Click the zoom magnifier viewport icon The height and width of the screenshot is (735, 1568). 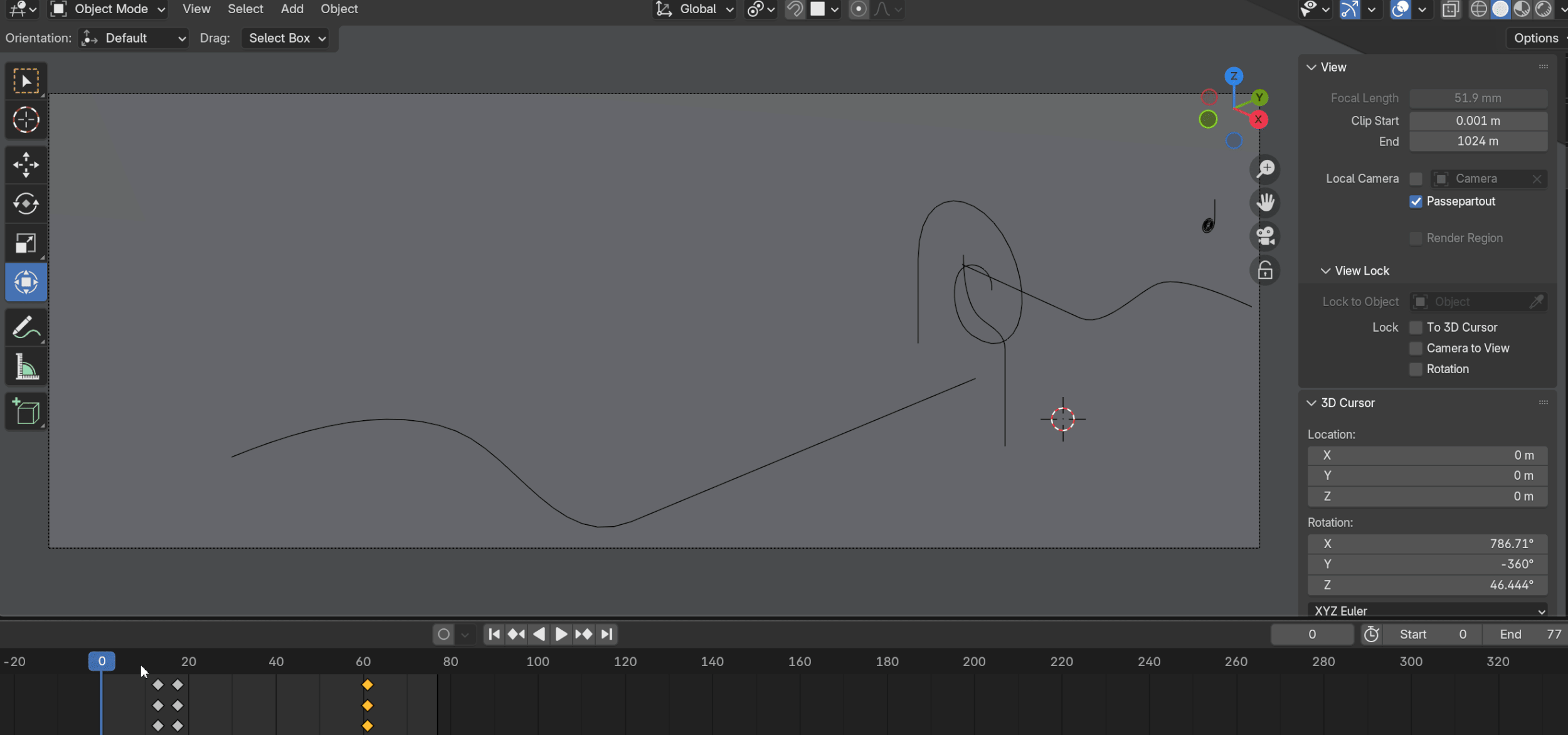[1265, 169]
